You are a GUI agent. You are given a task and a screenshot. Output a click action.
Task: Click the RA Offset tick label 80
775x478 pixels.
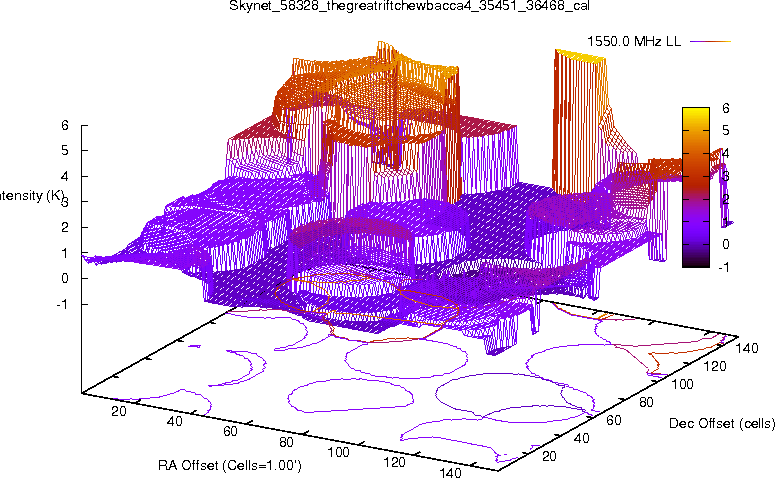[x=286, y=442]
